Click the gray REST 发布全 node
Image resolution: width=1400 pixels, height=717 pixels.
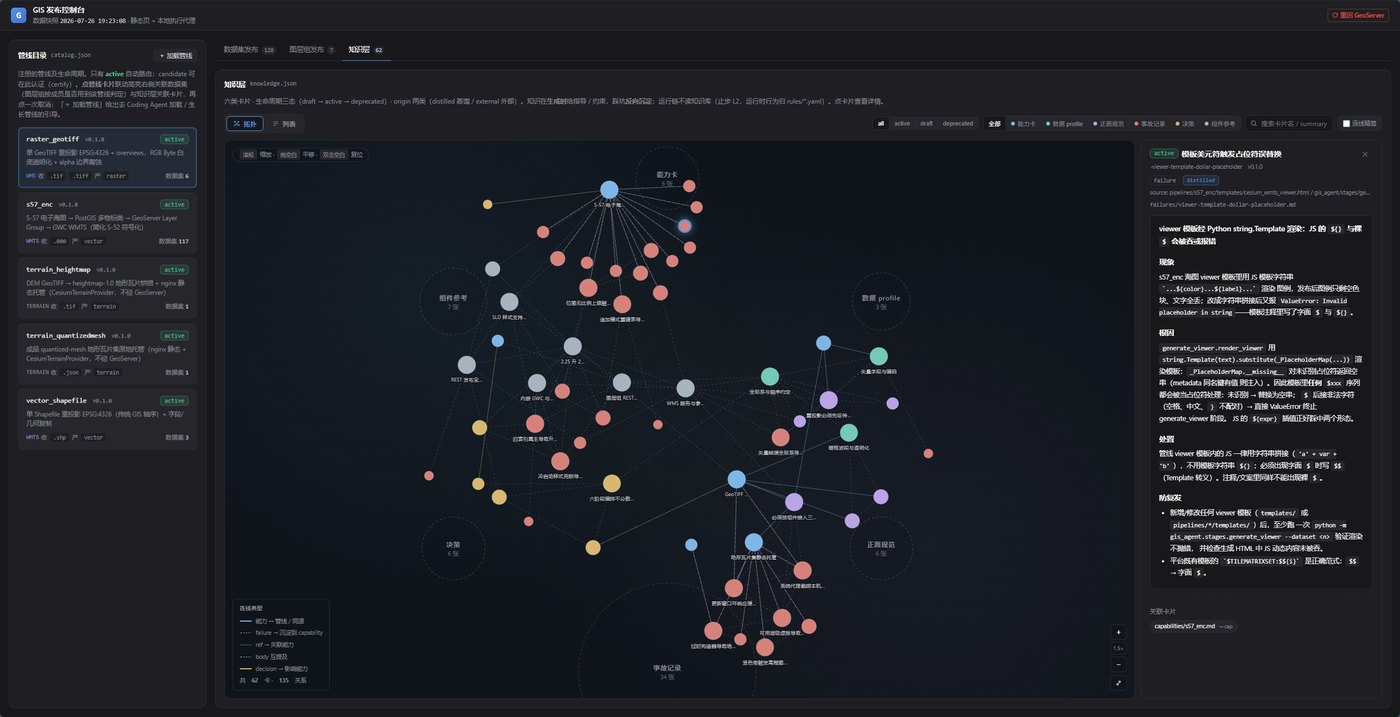[466, 365]
